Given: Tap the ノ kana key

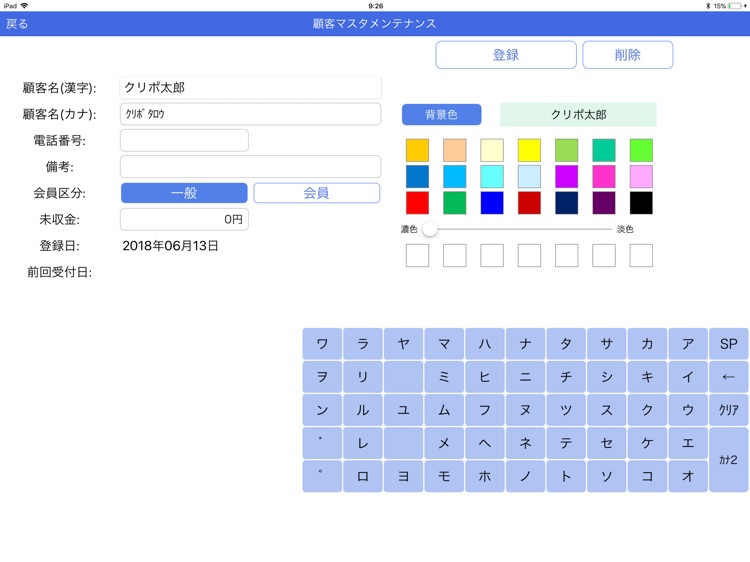Looking at the screenshot, I should pos(525,476).
